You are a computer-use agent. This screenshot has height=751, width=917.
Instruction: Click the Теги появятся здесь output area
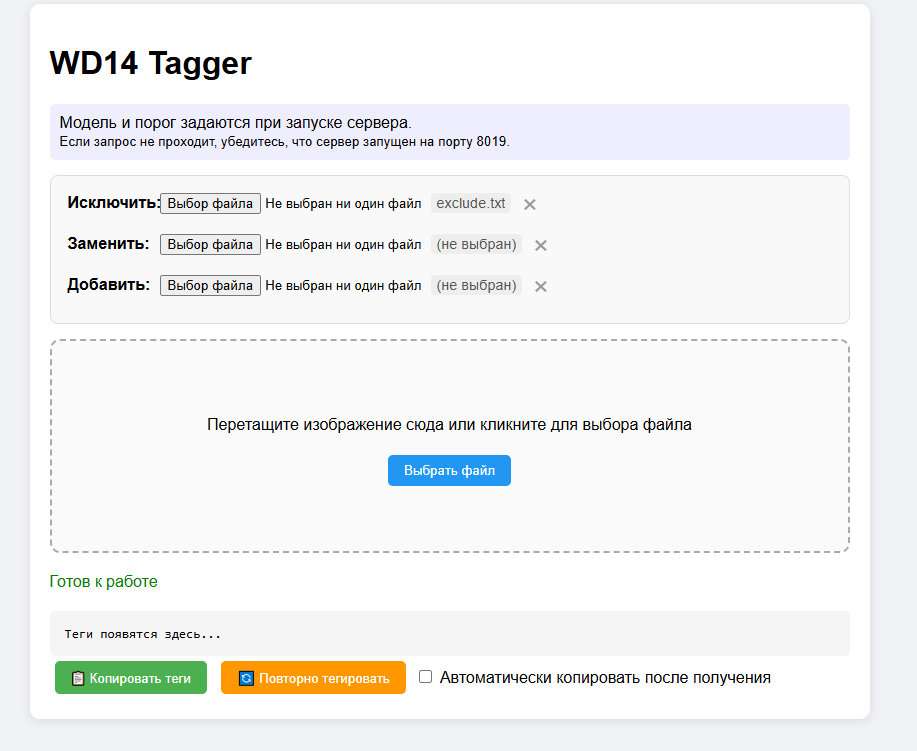450,633
